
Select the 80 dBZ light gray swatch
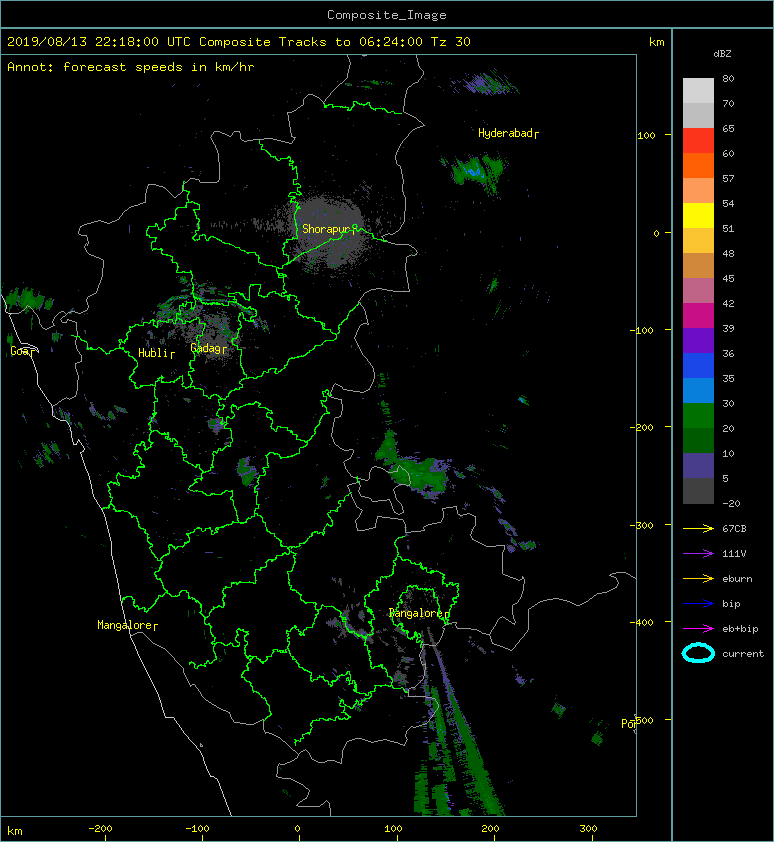point(698,90)
